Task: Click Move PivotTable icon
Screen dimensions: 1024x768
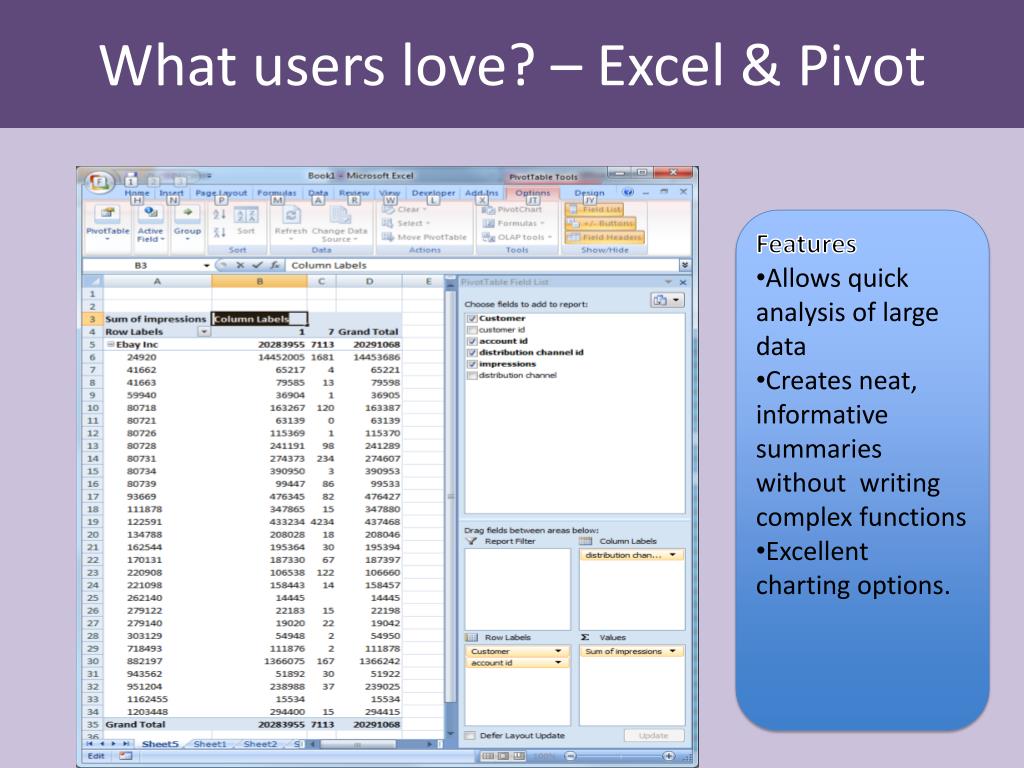Action: click(x=388, y=236)
